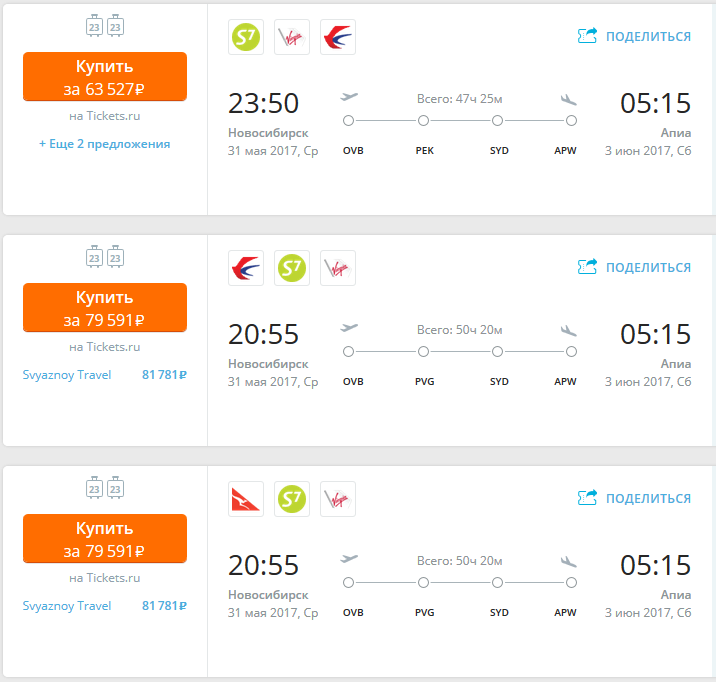Click S7 logo in second result
This screenshot has width=716, height=682.
tap(292, 268)
